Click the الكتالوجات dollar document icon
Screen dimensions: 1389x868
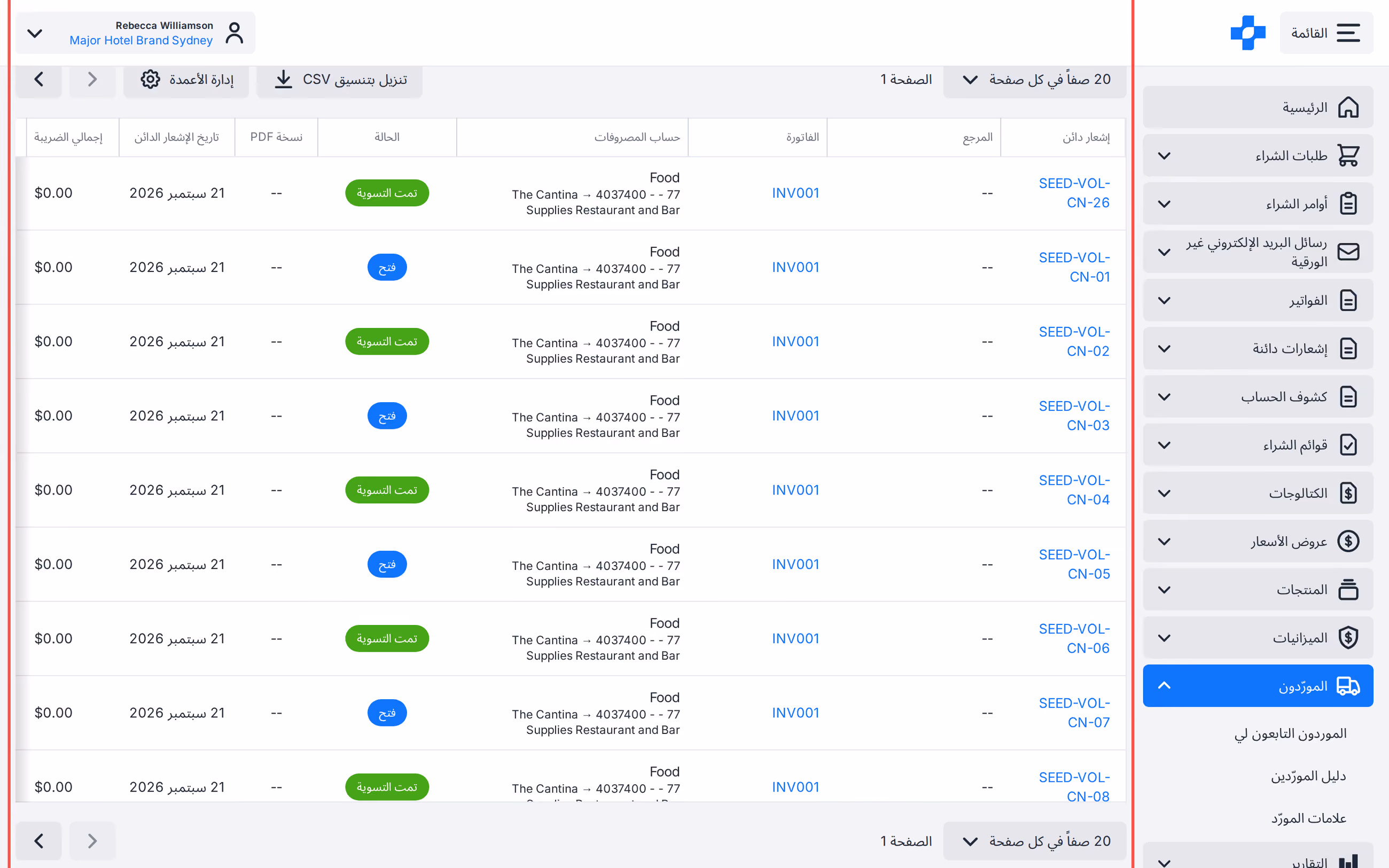pyautogui.click(x=1348, y=493)
